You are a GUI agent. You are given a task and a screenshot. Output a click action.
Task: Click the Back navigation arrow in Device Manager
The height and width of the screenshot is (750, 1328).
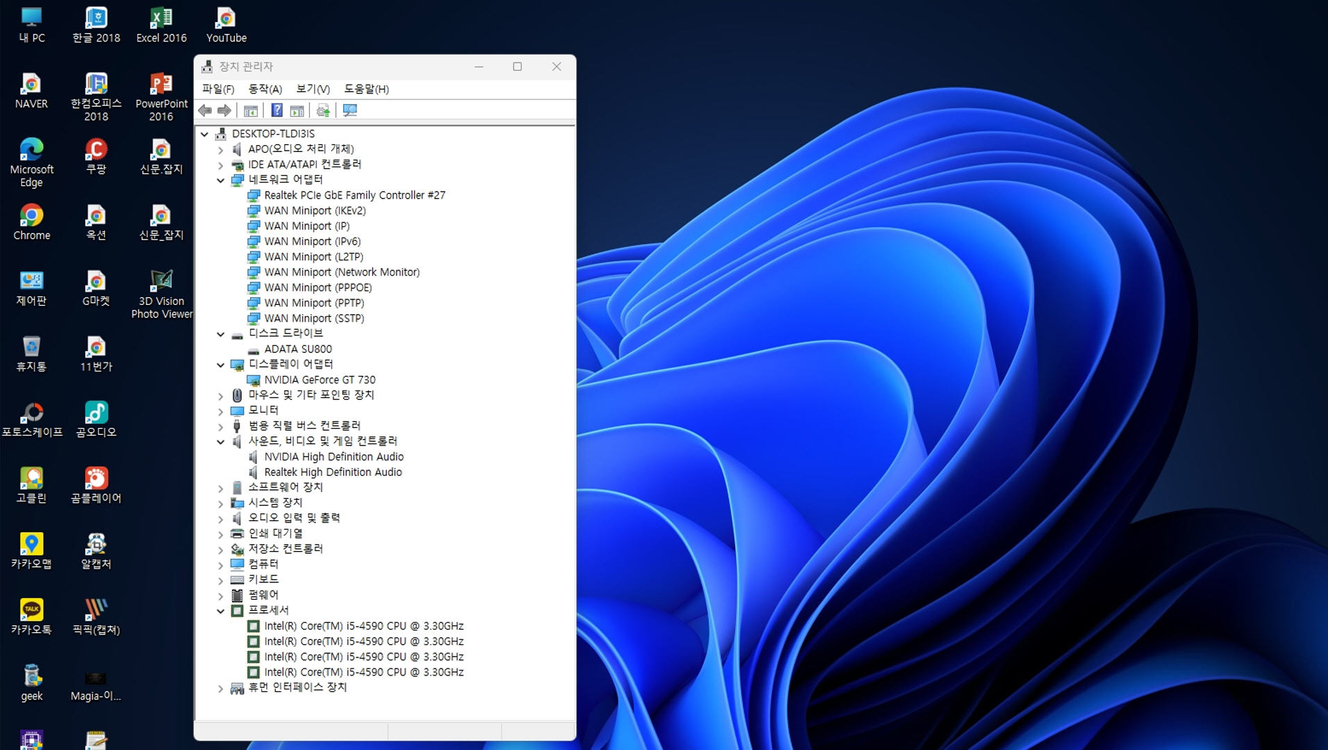click(205, 110)
